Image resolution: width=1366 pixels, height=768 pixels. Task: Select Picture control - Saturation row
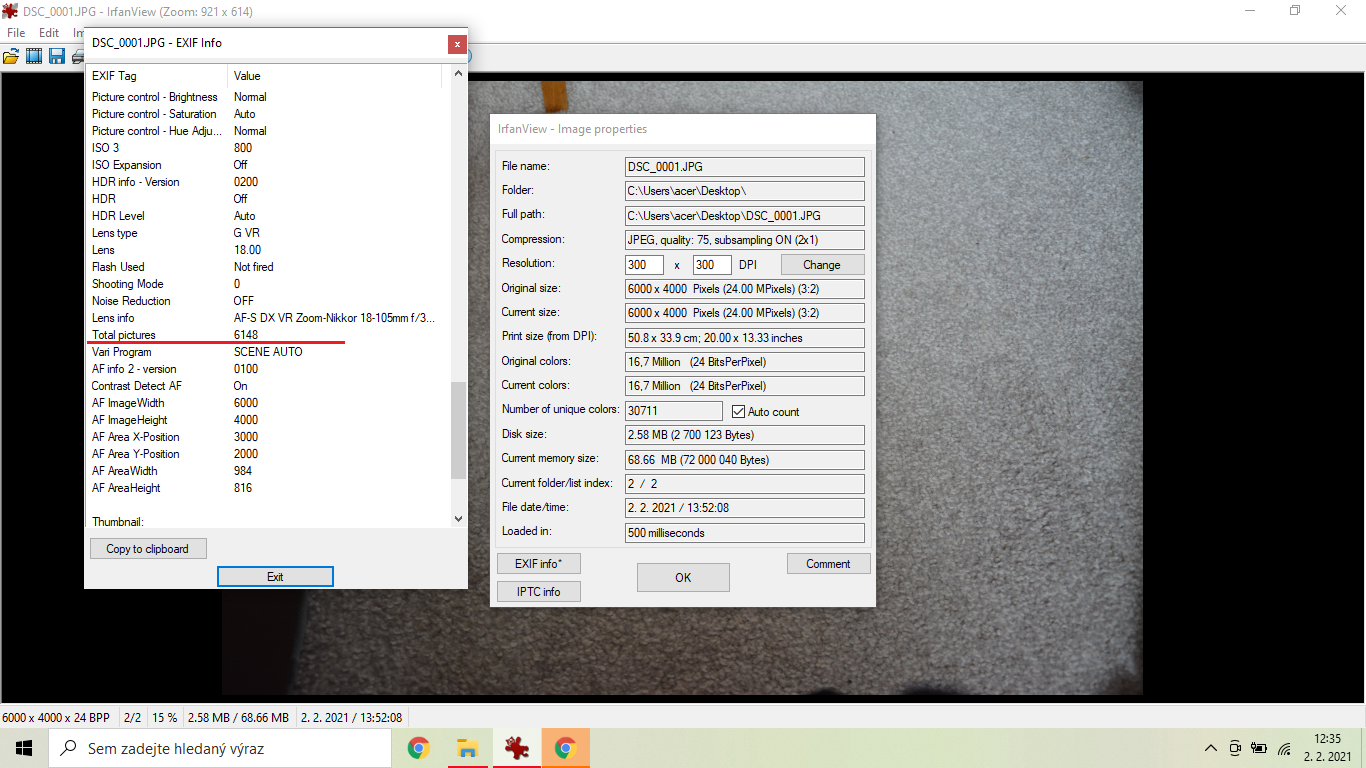click(x=268, y=114)
